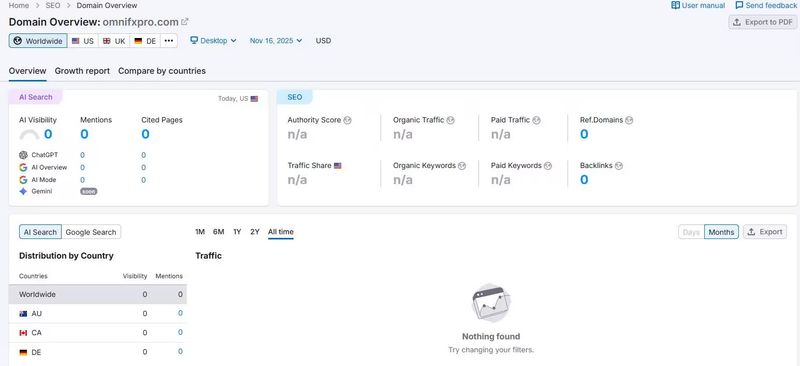Click info icon beside Backlinks
The width and height of the screenshot is (800, 366).
point(619,166)
